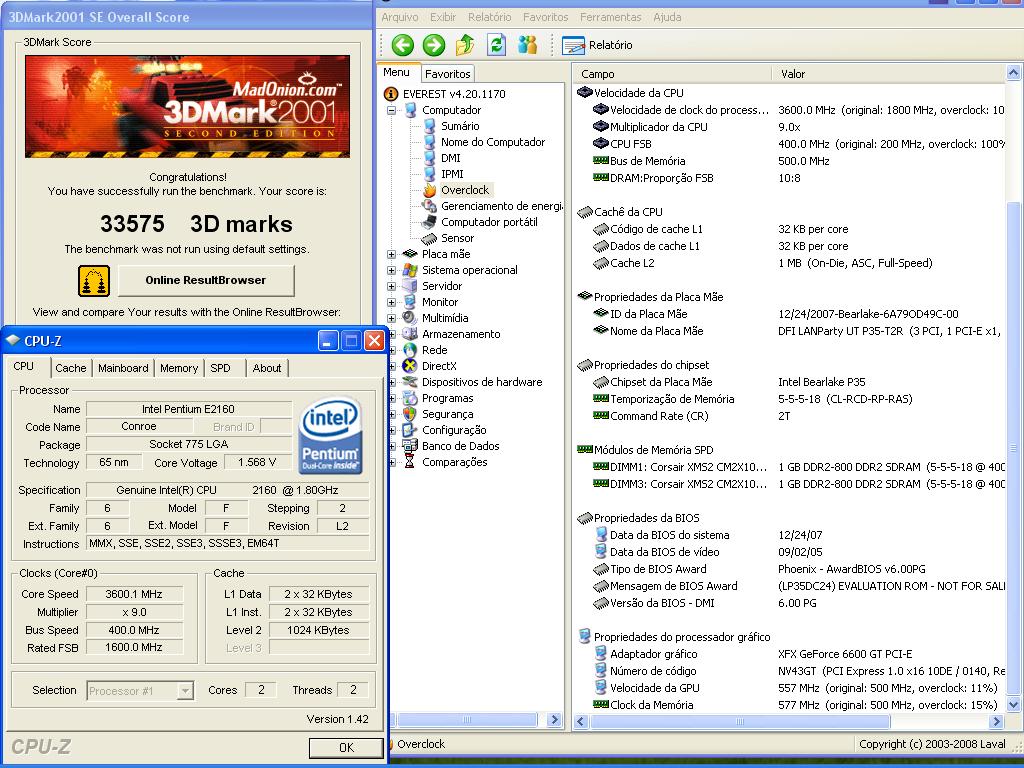Open the Processor #1 selection dropdown

pyautogui.click(x=185, y=690)
